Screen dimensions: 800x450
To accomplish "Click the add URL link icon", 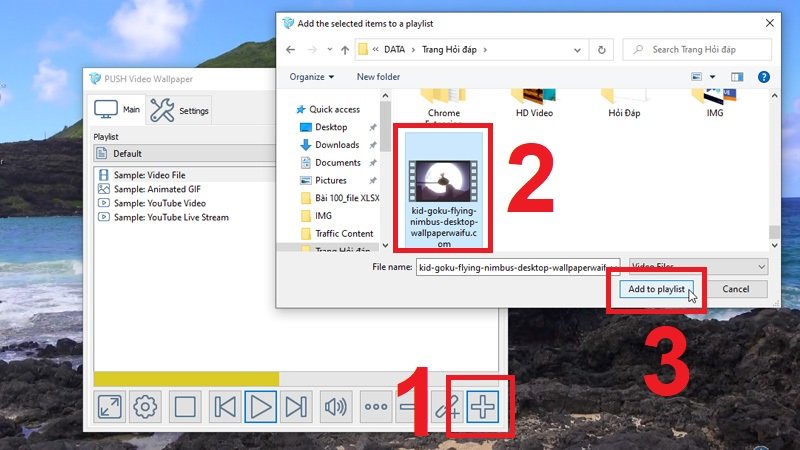I will click(x=444, y=407).
